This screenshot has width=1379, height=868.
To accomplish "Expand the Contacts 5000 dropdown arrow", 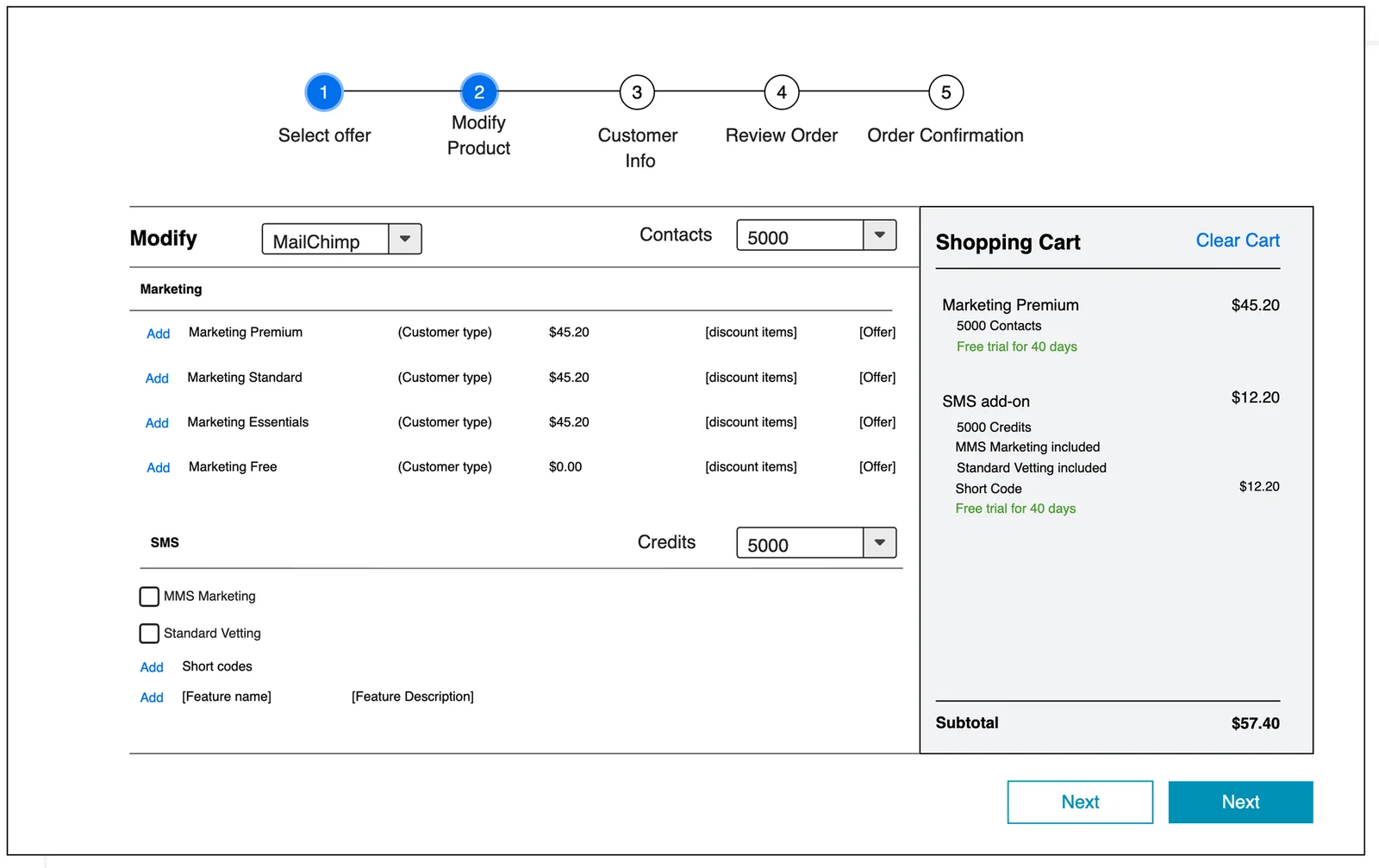I will click(x=880, y=234).
